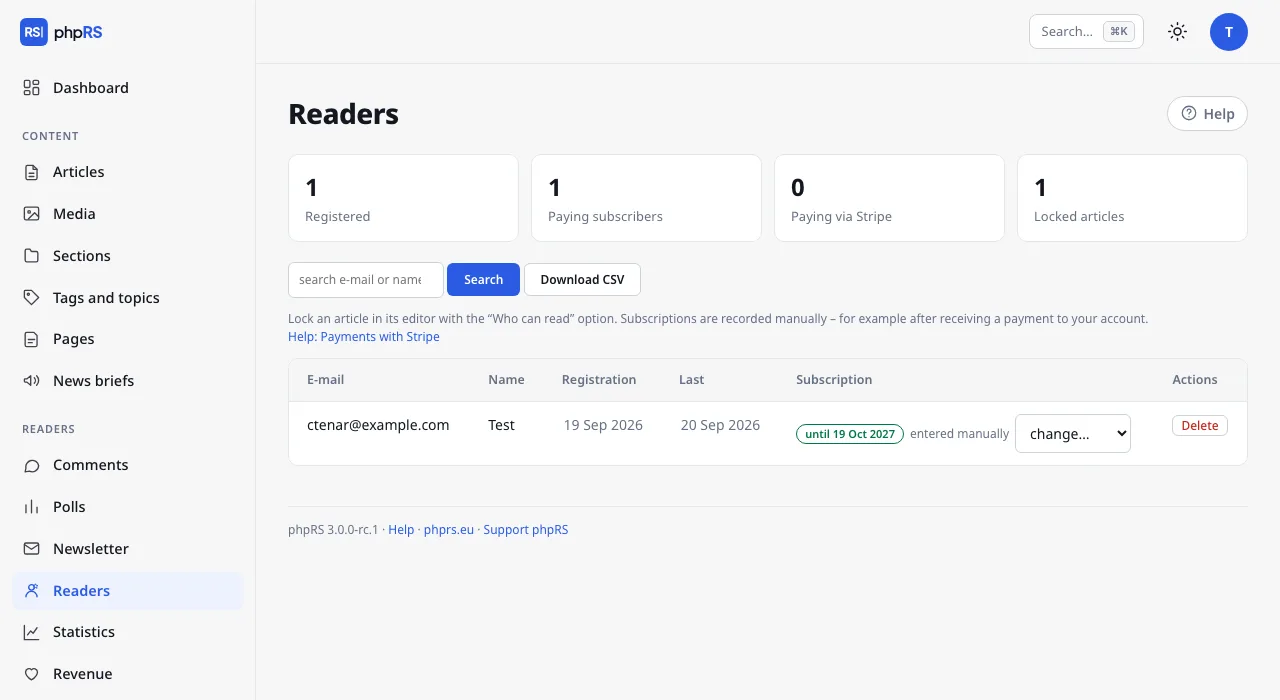Click the Tags and topics tag icon

pyautogui.click(x=32, y=298)
